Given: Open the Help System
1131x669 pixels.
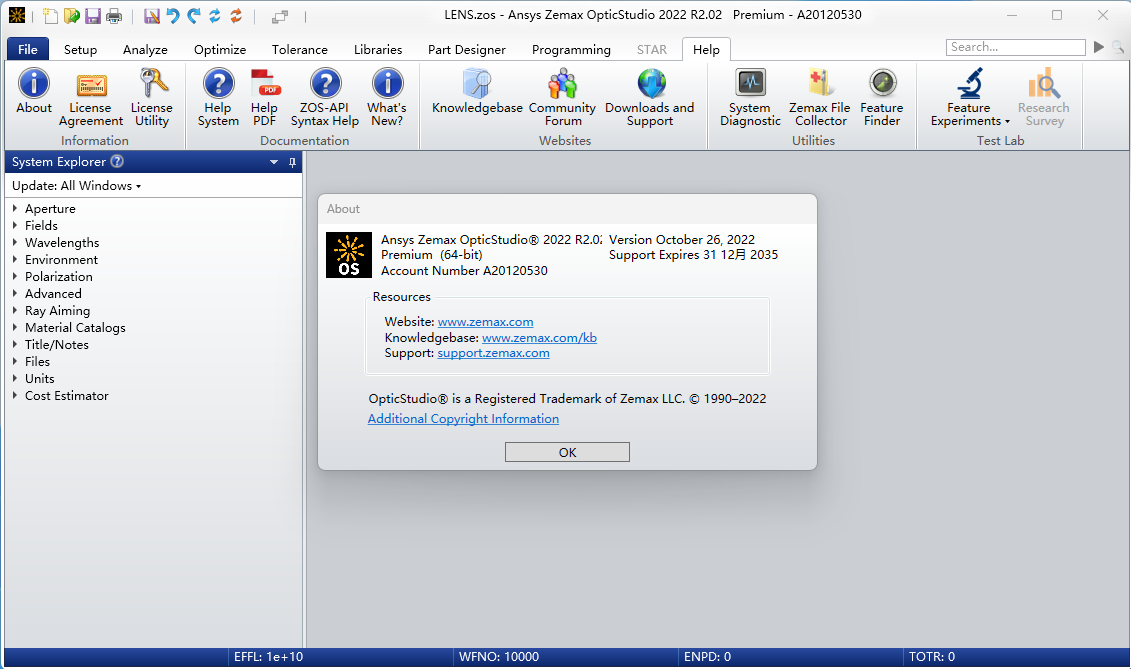Looking at the screenshot, I should click(218, 98).
